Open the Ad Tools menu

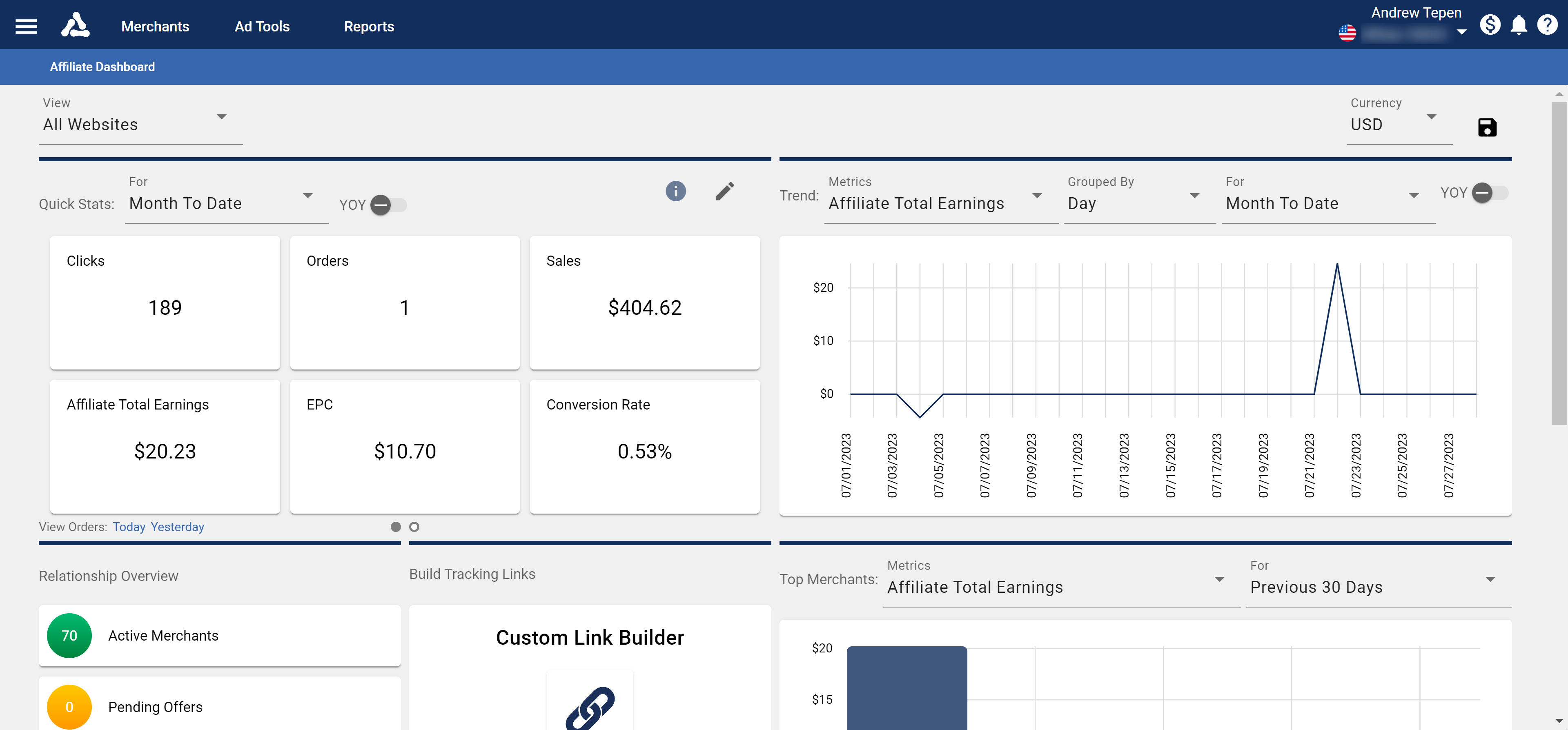(262, 26)
